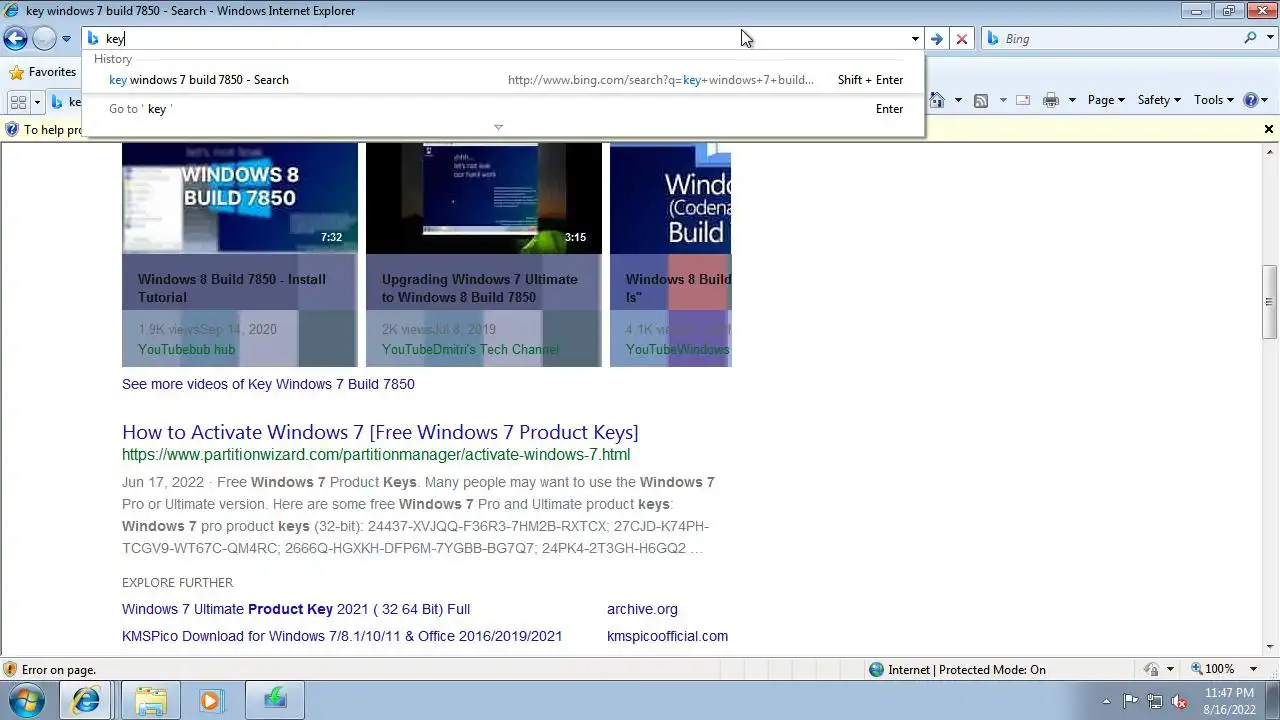Open 'Windows 7 Ultimate Product Key 2021' link
Viewport: 1280px width, 720px height.
pyautogui.click(x=296, y=609)
